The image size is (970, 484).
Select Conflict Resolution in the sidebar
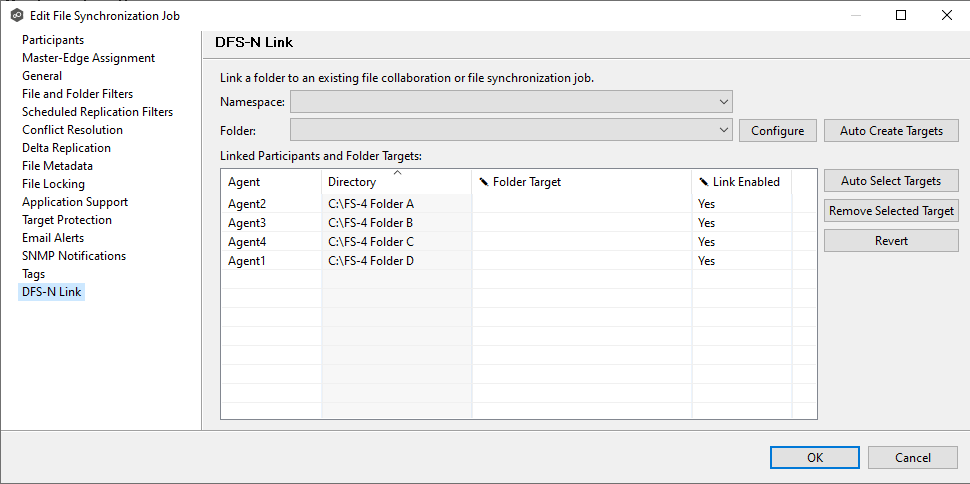72,130
